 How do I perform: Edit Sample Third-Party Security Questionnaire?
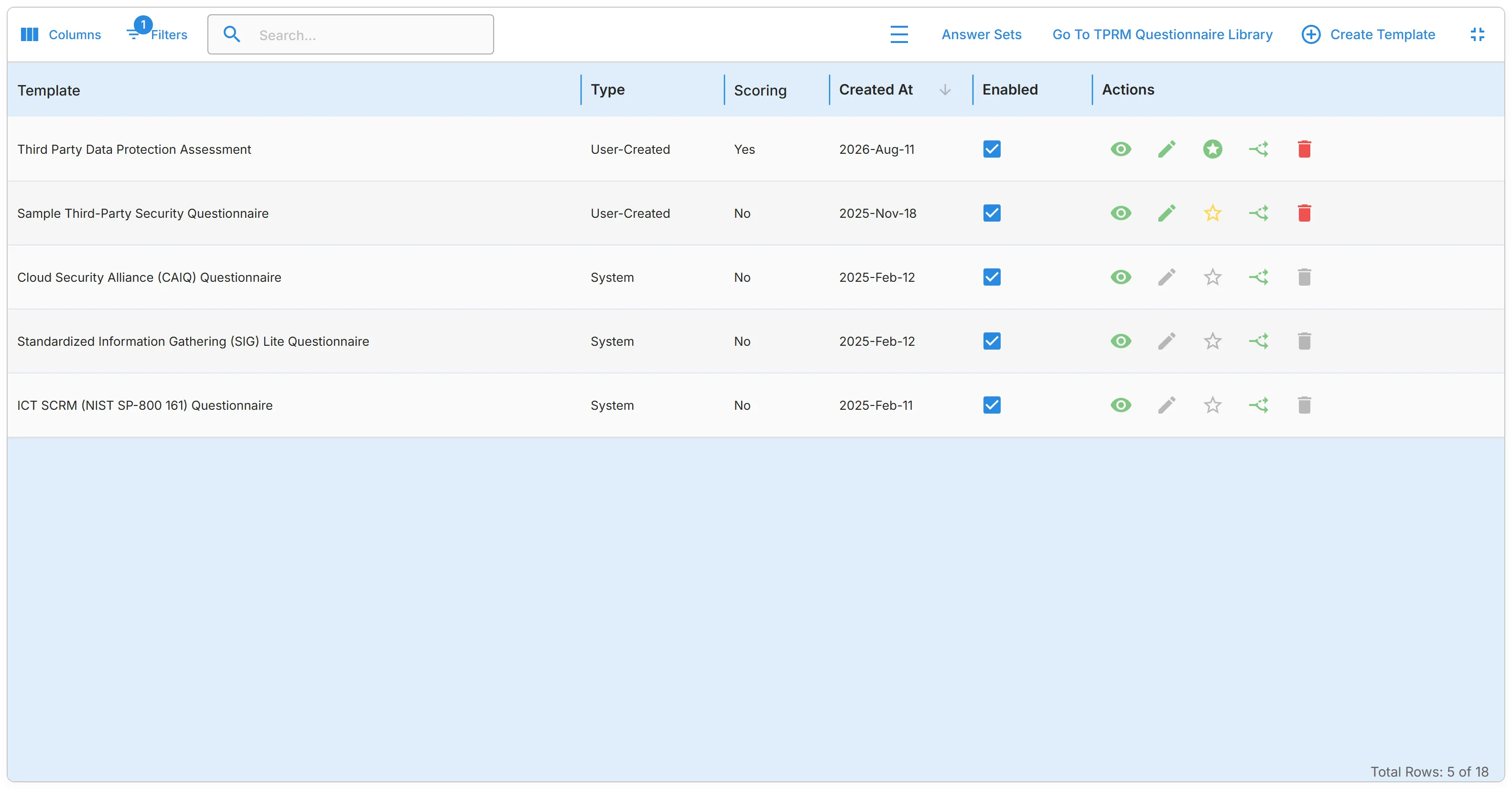point(1166,213)
